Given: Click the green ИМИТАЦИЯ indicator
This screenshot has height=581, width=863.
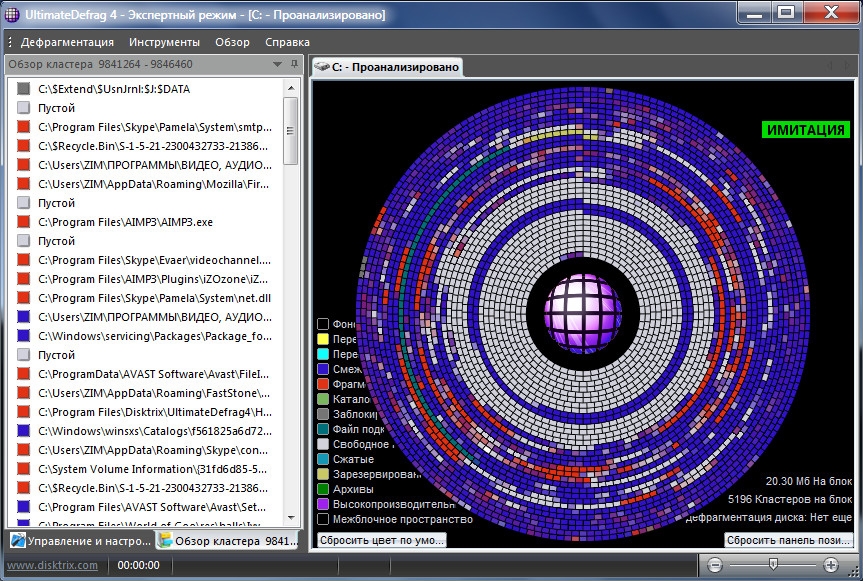Looking at the screenshot, I should point(804,130).
